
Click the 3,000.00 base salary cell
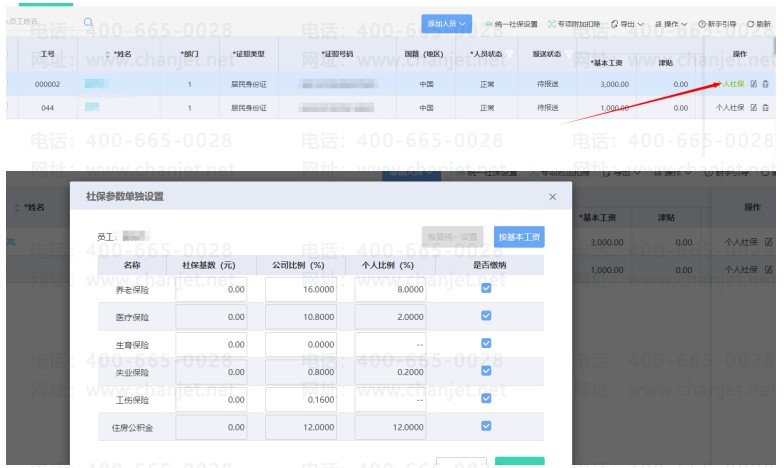point(606,84)
